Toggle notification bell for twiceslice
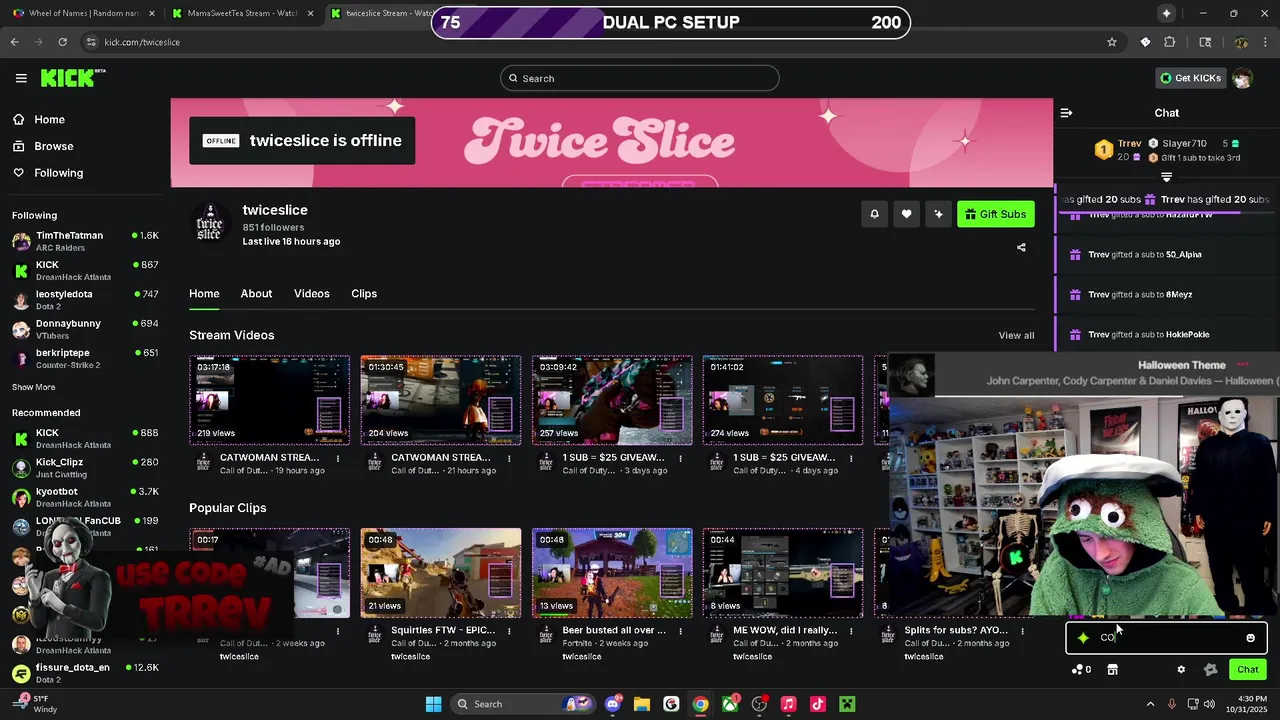 click(874, 214)
